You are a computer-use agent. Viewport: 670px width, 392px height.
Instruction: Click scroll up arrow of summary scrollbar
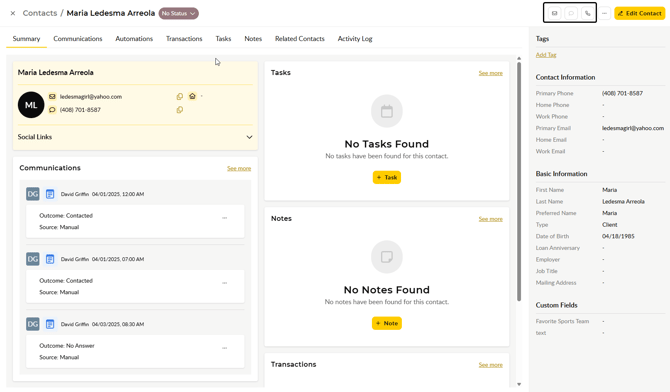pos(519,58)
